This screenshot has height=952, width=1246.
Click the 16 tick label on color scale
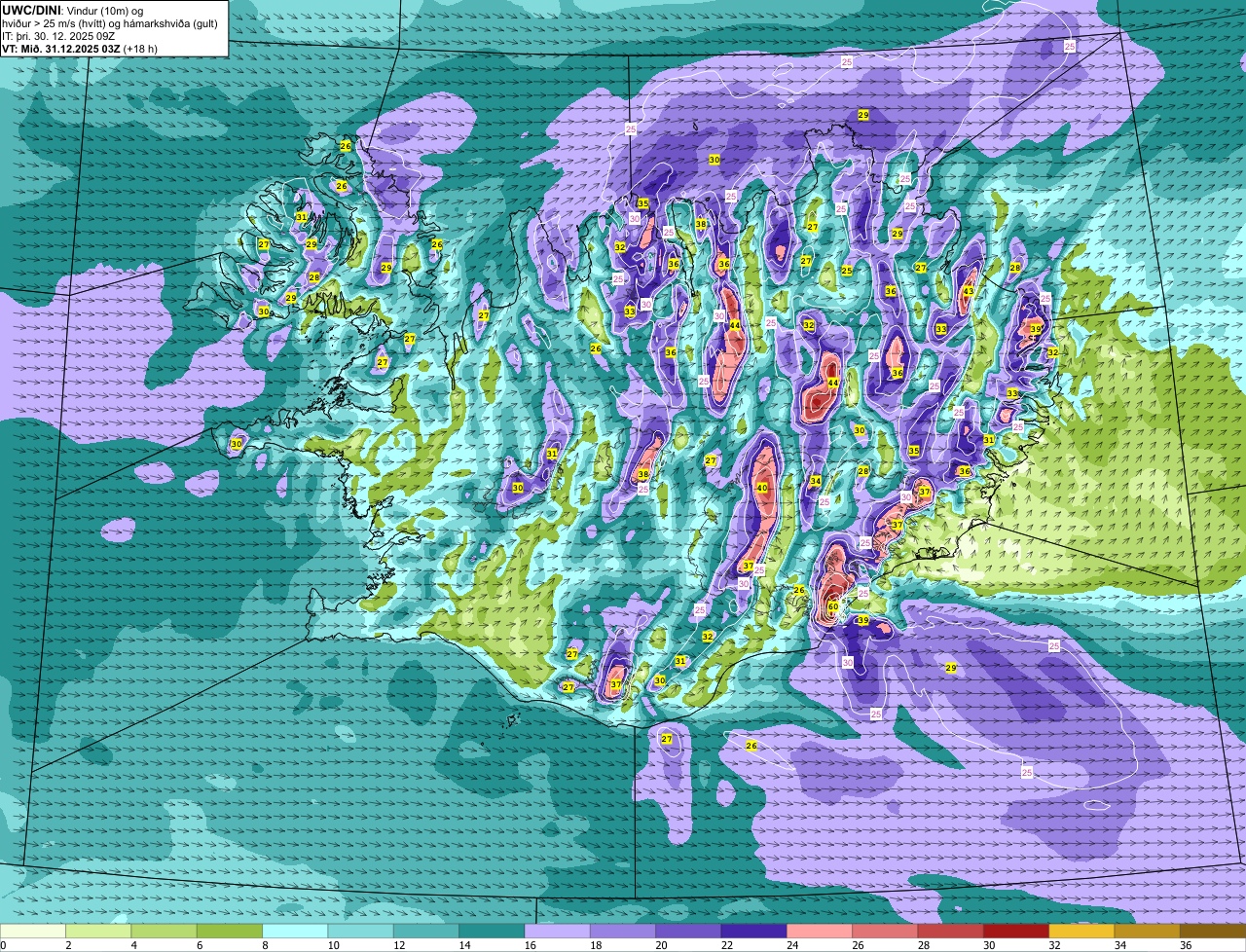tap(531, 944)
